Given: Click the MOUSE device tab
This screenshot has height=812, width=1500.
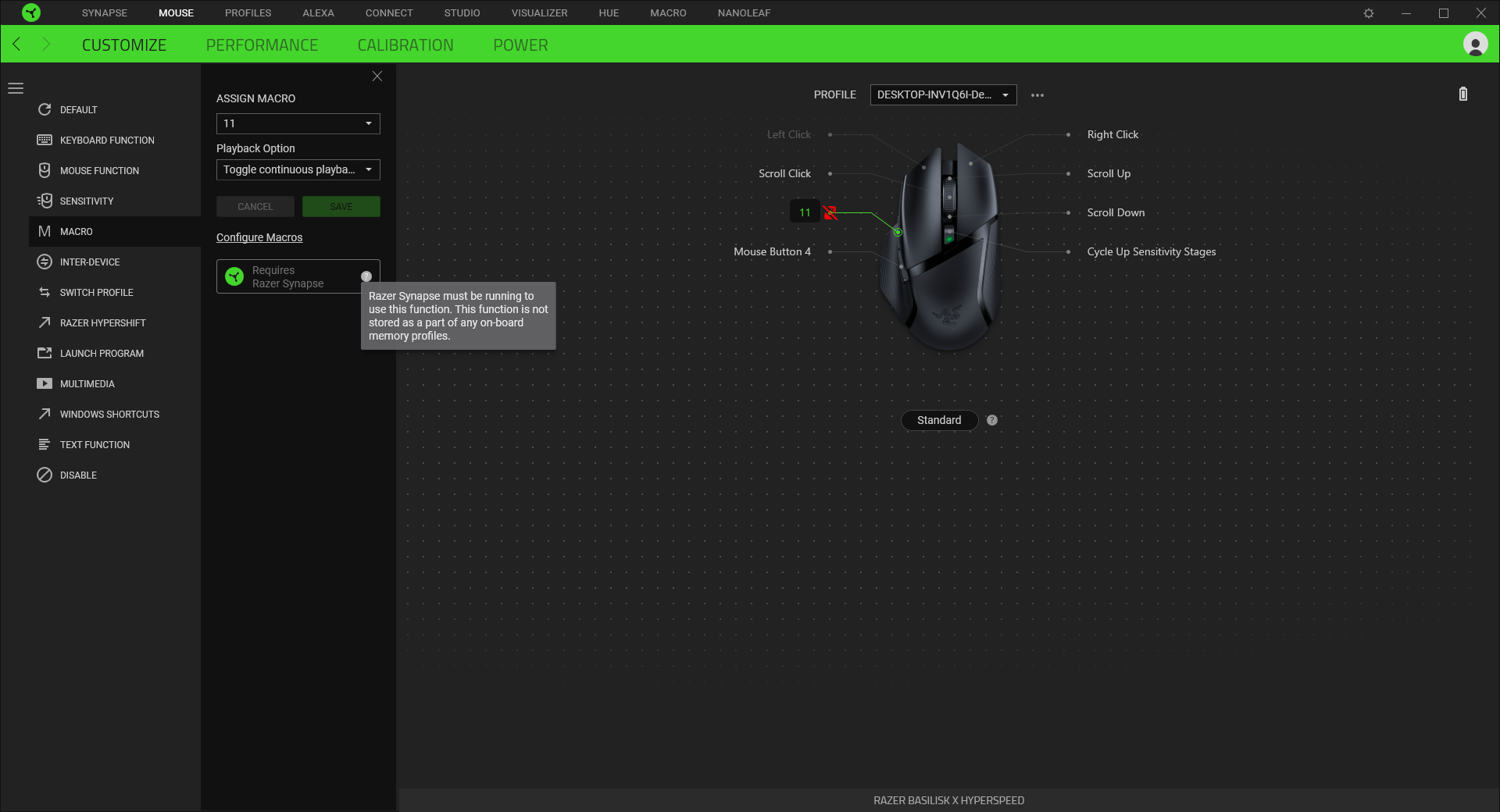Looking at the screenshot, I should coord(176,13).
